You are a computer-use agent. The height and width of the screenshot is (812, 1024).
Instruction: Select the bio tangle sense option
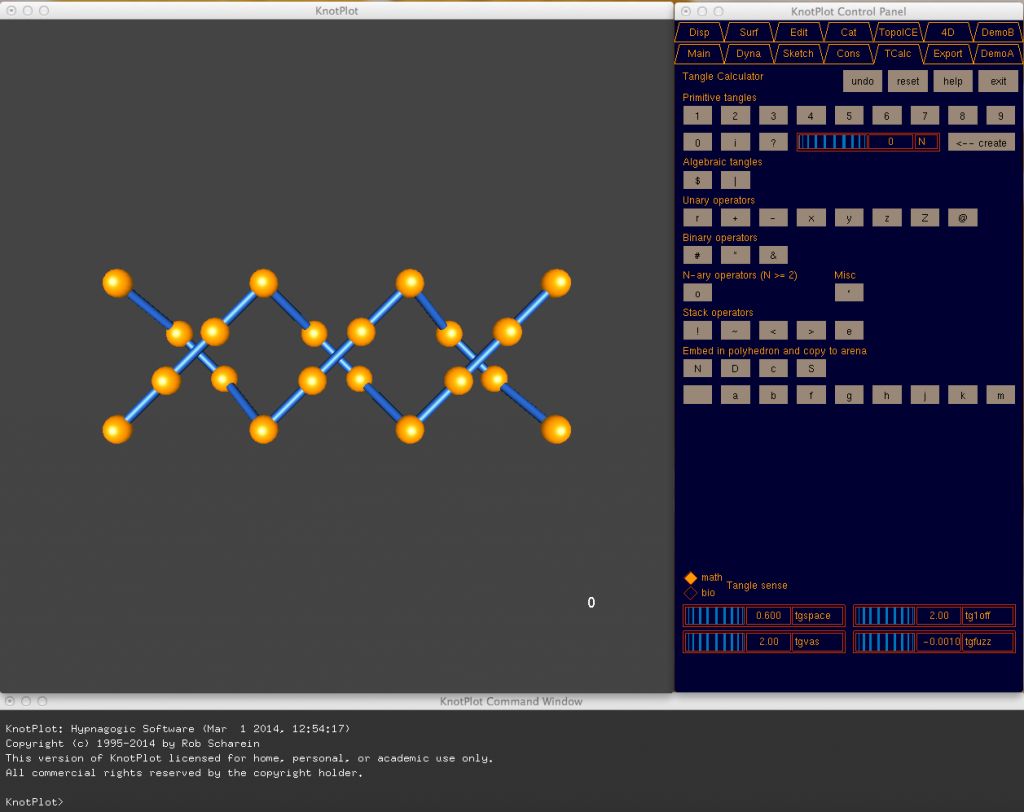coord(690,593)
